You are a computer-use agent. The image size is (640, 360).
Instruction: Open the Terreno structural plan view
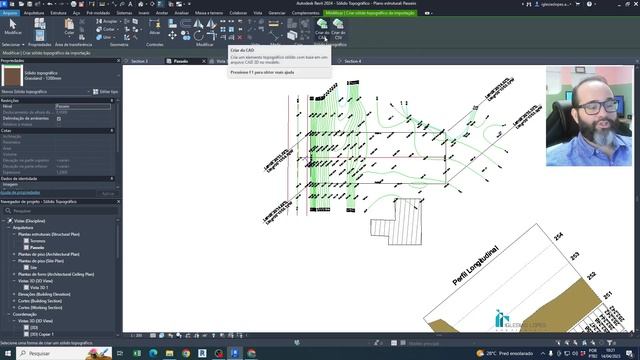[38, 241]
